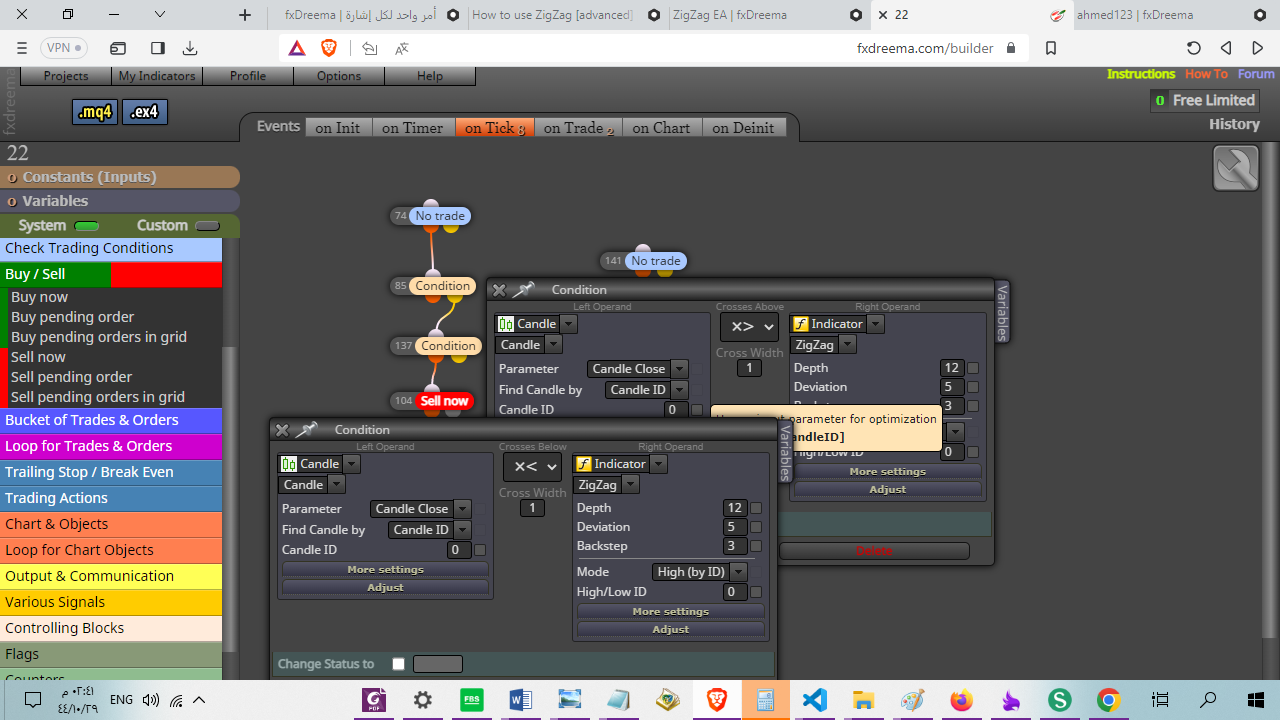1280x720 pixels.
Task: Switch to the on Init tab
Action: (338, 128)
